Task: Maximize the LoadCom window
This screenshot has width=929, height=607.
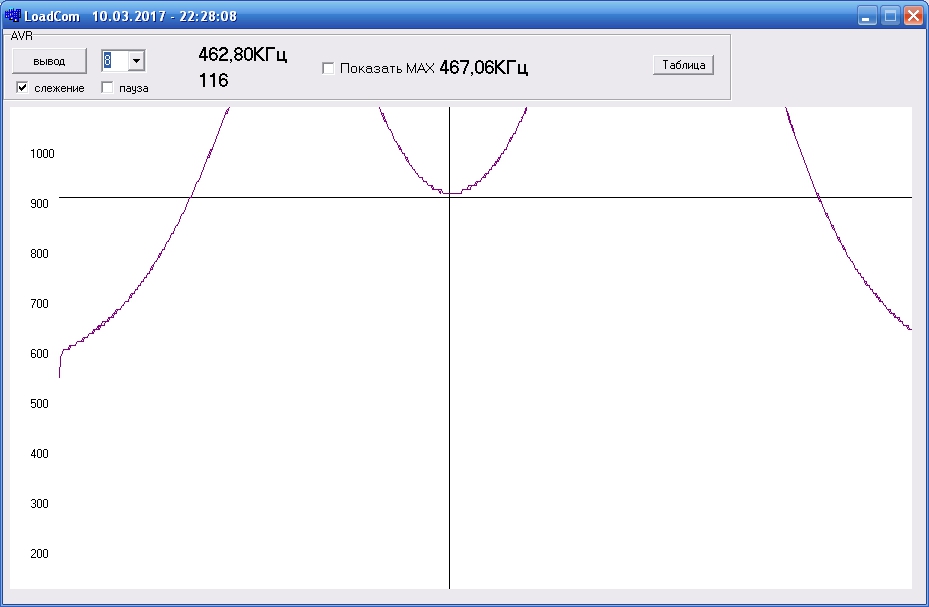Action: [x=890, y=16]
